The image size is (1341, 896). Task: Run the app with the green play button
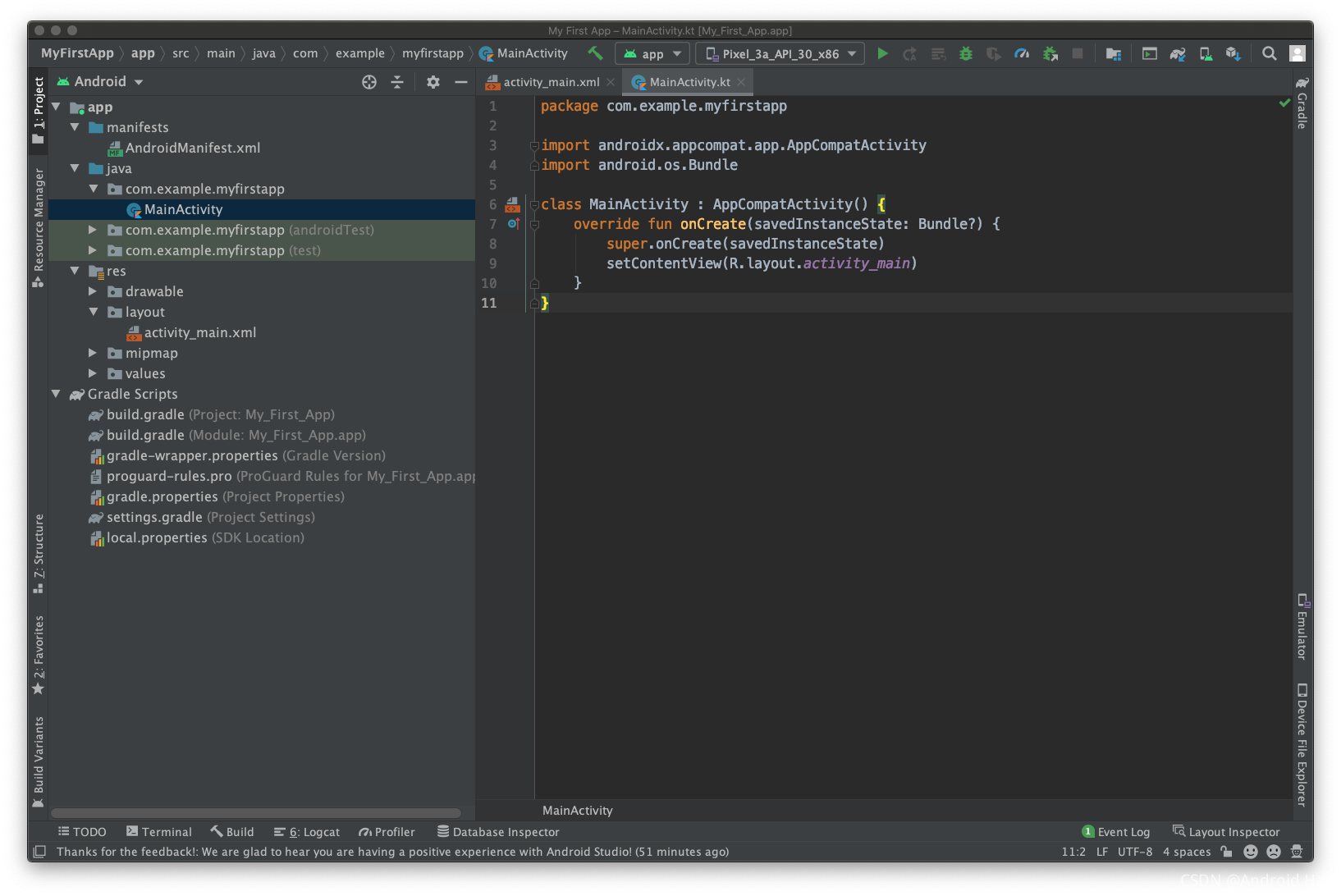click(882, 53)
